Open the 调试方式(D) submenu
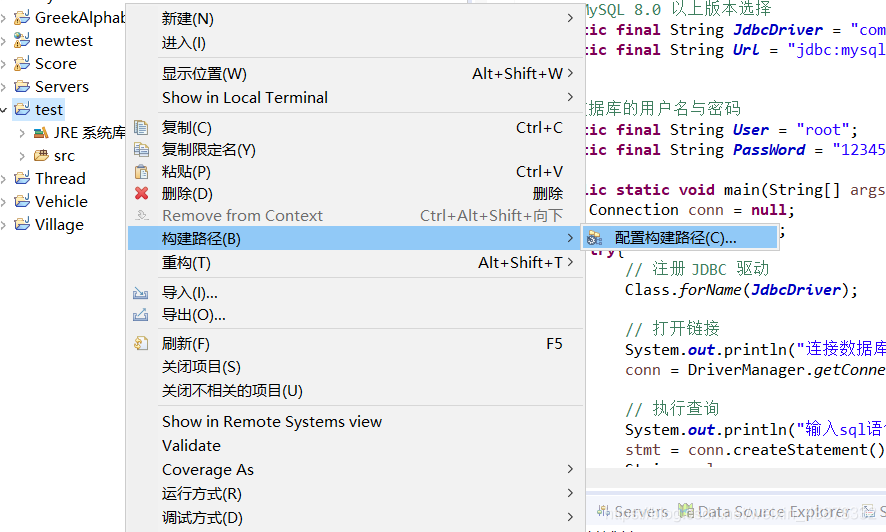The width and height of the screenshot is (886, 532). [355, 518]
